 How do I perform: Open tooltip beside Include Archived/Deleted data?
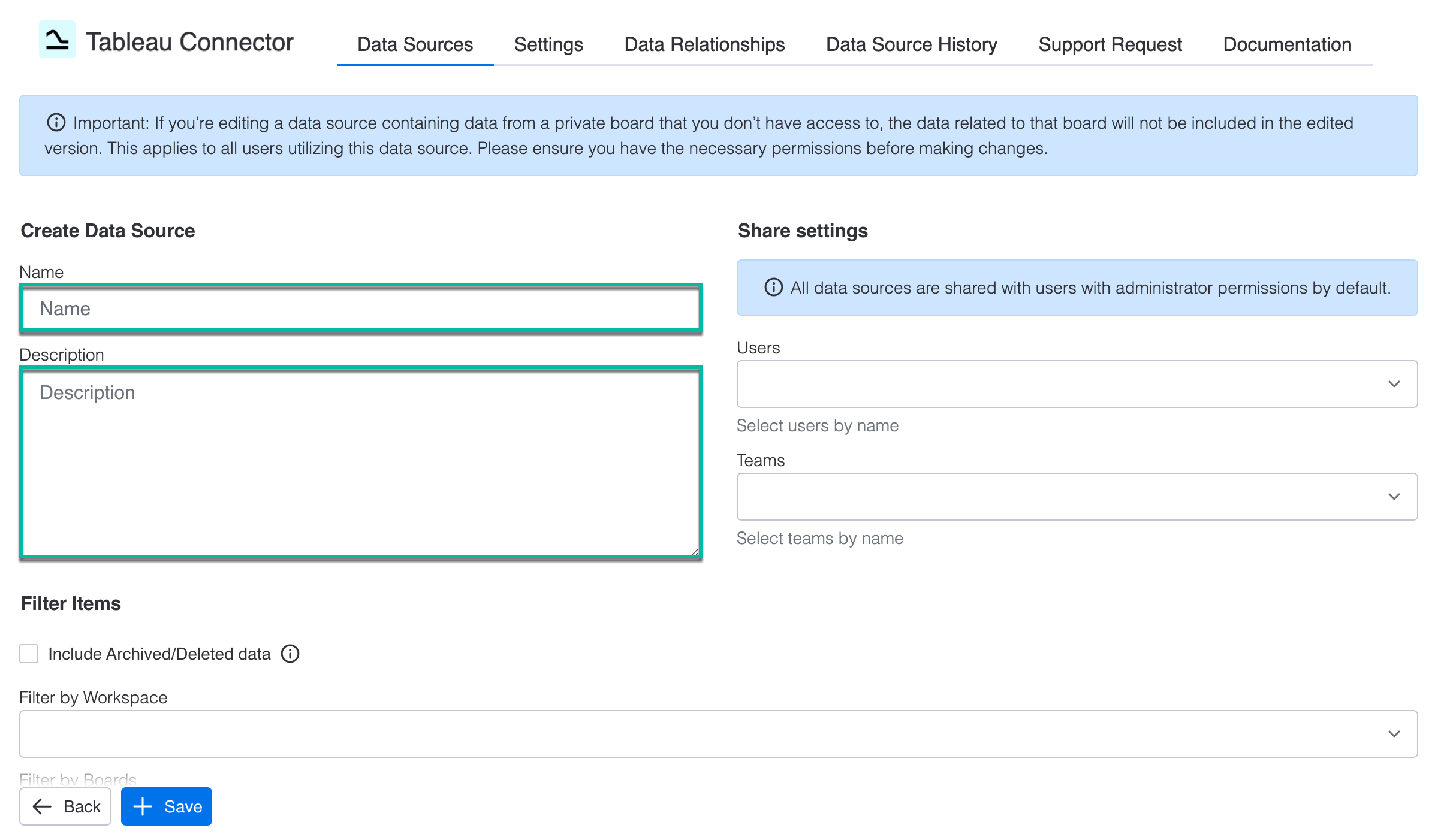pyautogui.click(x=290, y=654)
